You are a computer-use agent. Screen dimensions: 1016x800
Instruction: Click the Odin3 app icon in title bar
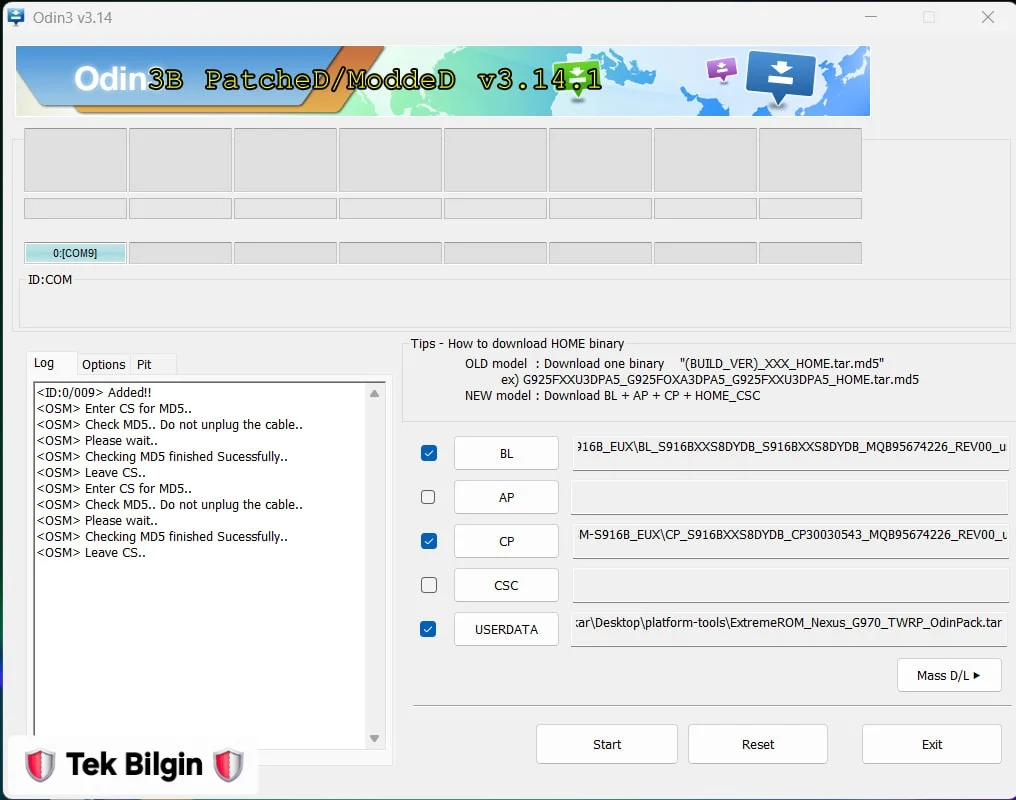pos(16,17)
